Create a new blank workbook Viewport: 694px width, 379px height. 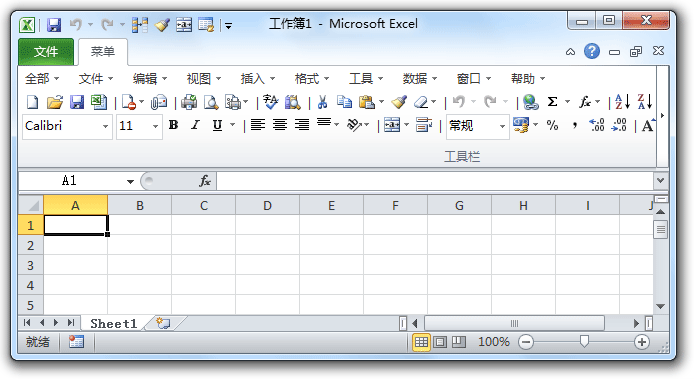[32, 102]
